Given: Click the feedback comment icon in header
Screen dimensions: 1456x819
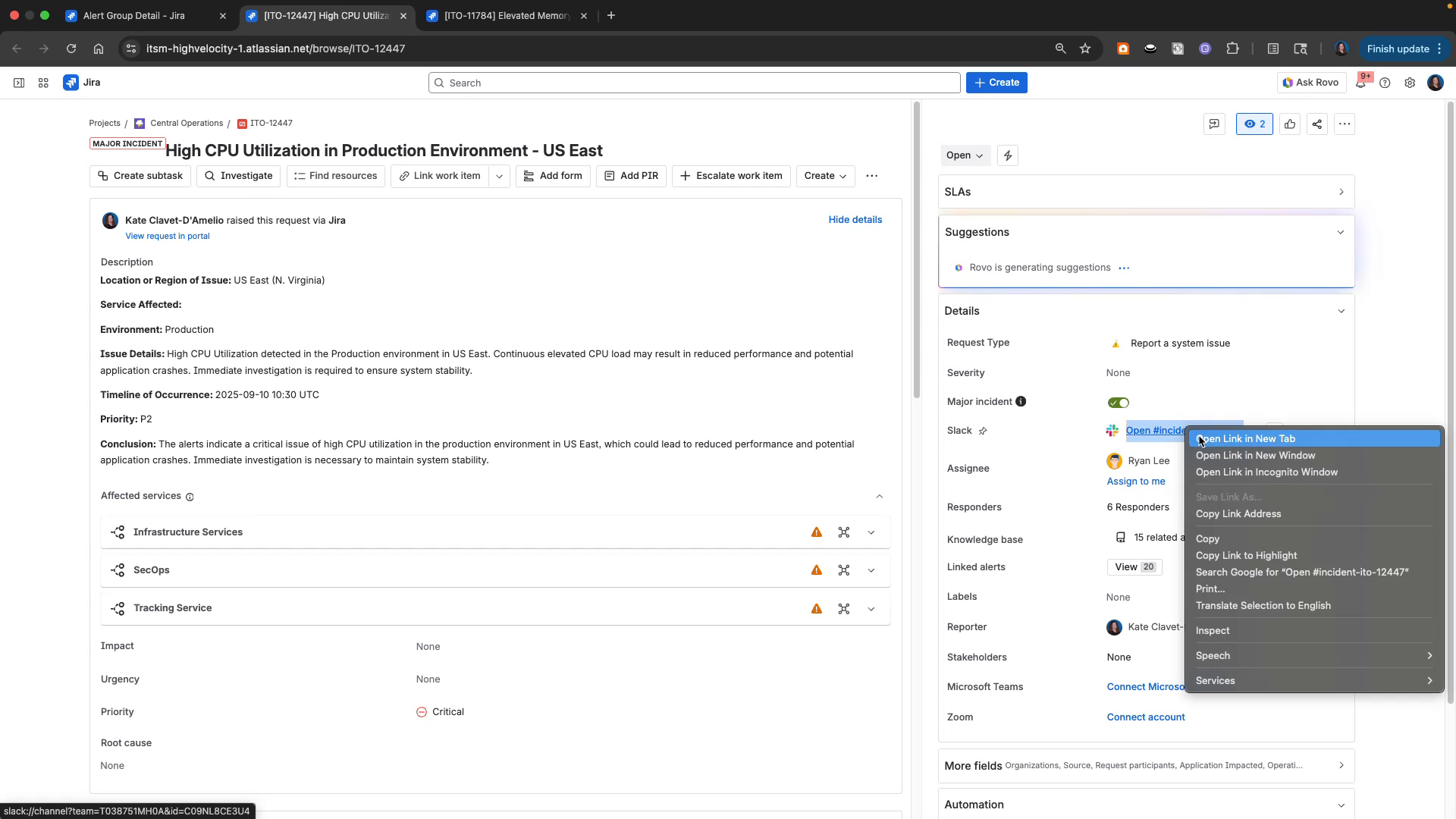Looking at the screenshot, I should coord(1214,124).
